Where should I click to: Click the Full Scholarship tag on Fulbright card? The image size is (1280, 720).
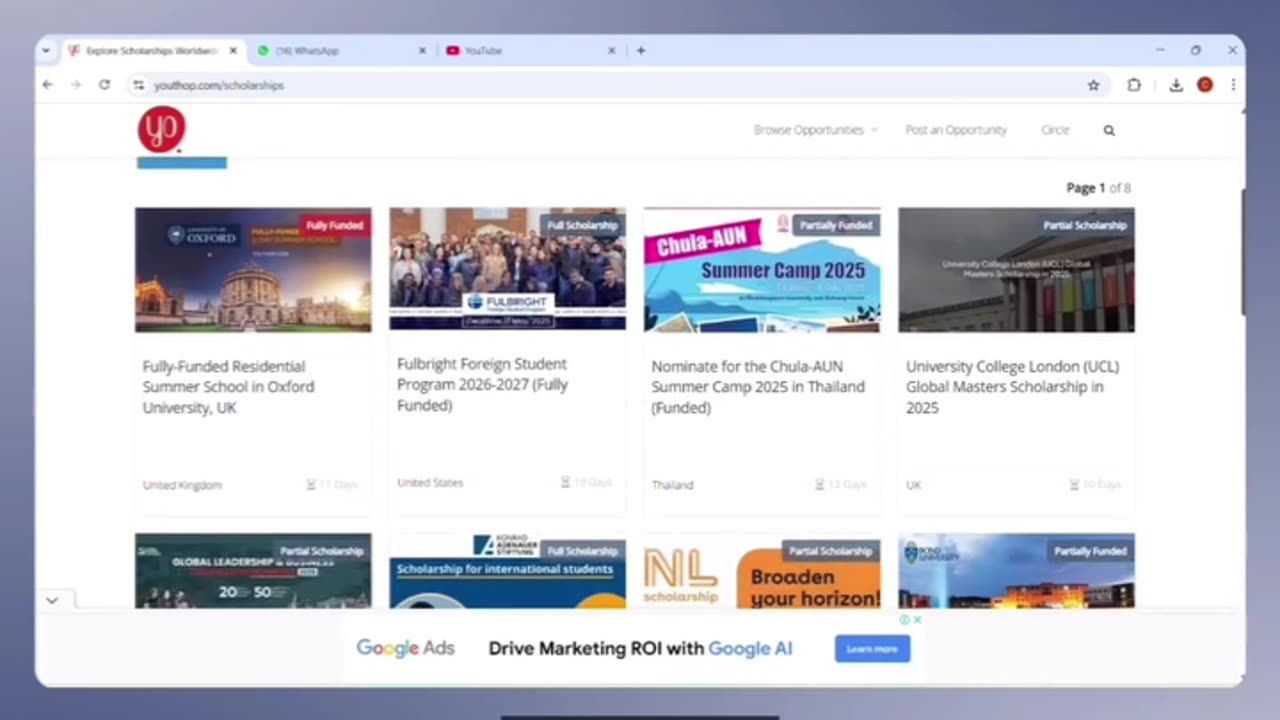582,226
